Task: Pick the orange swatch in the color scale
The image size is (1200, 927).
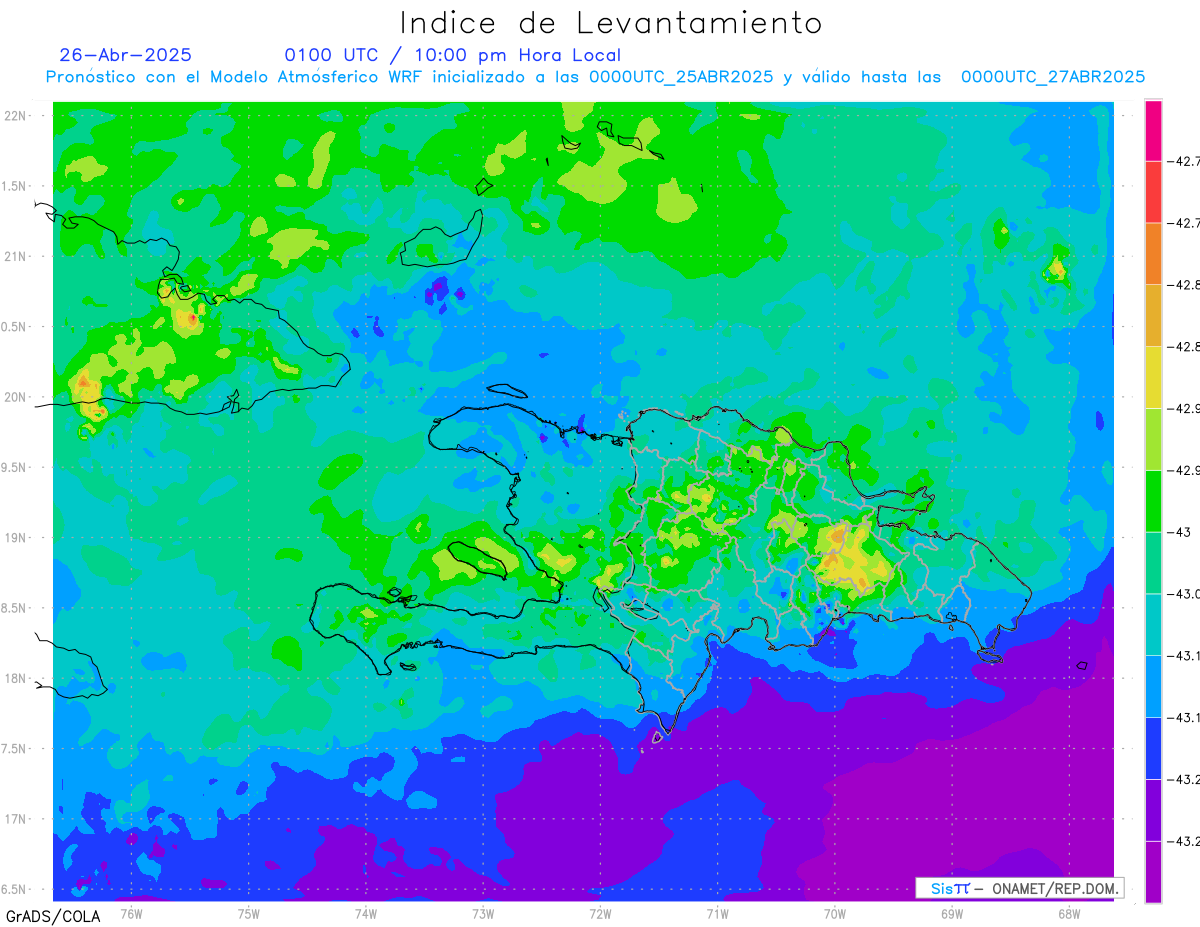Action: tap(1153, 254)
